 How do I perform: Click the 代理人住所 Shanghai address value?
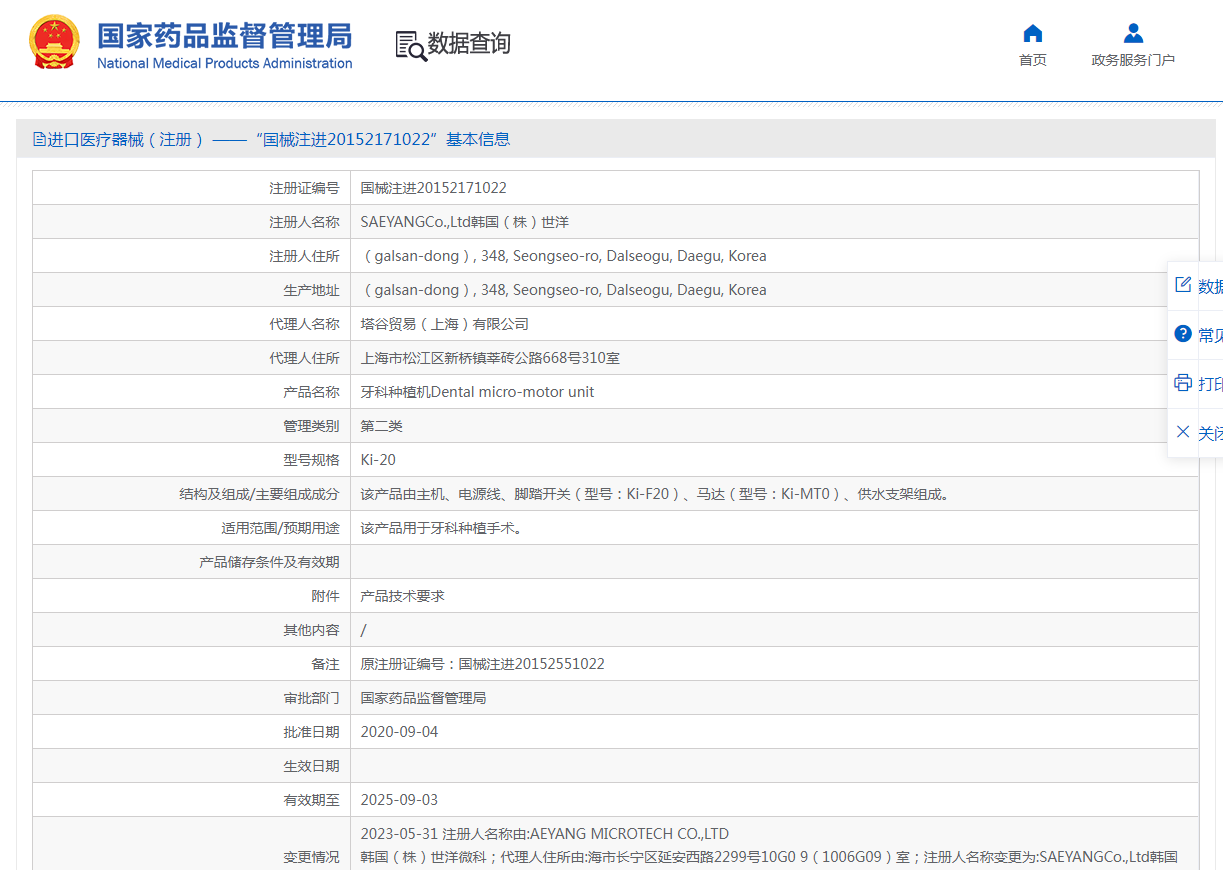490,358
